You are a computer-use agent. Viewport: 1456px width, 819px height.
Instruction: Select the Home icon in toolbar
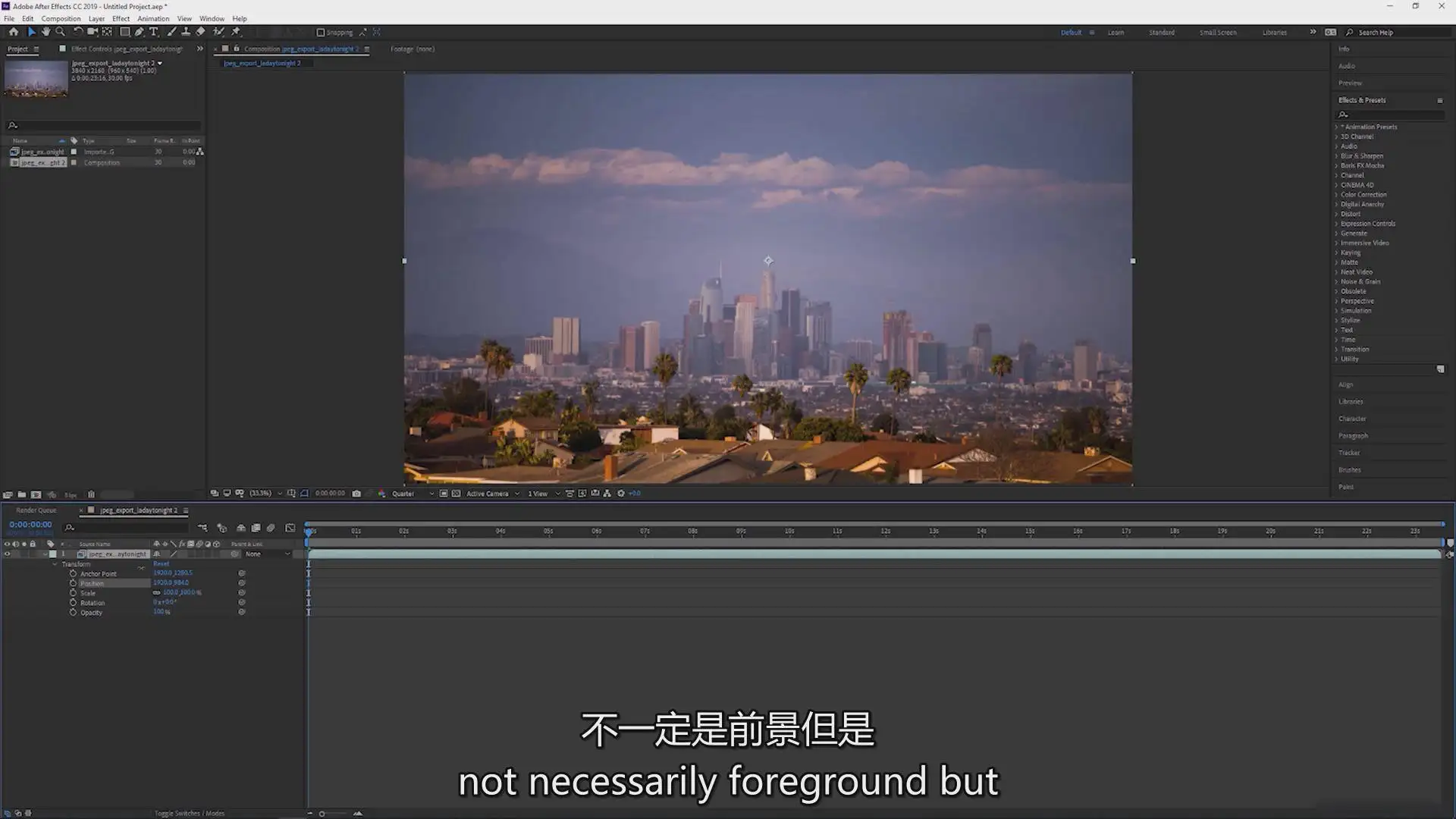click(x=14, y=32)
